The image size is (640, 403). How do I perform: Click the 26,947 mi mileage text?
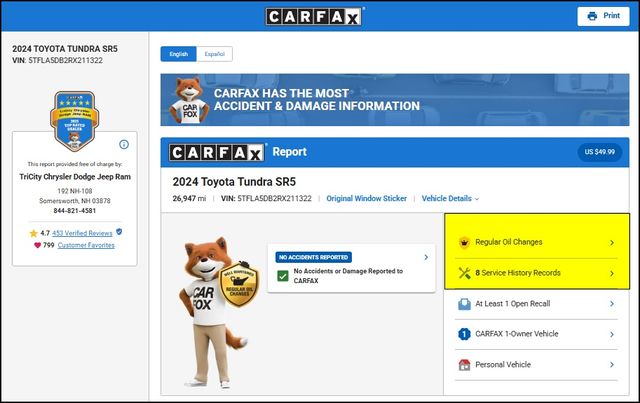coord(189,198)
